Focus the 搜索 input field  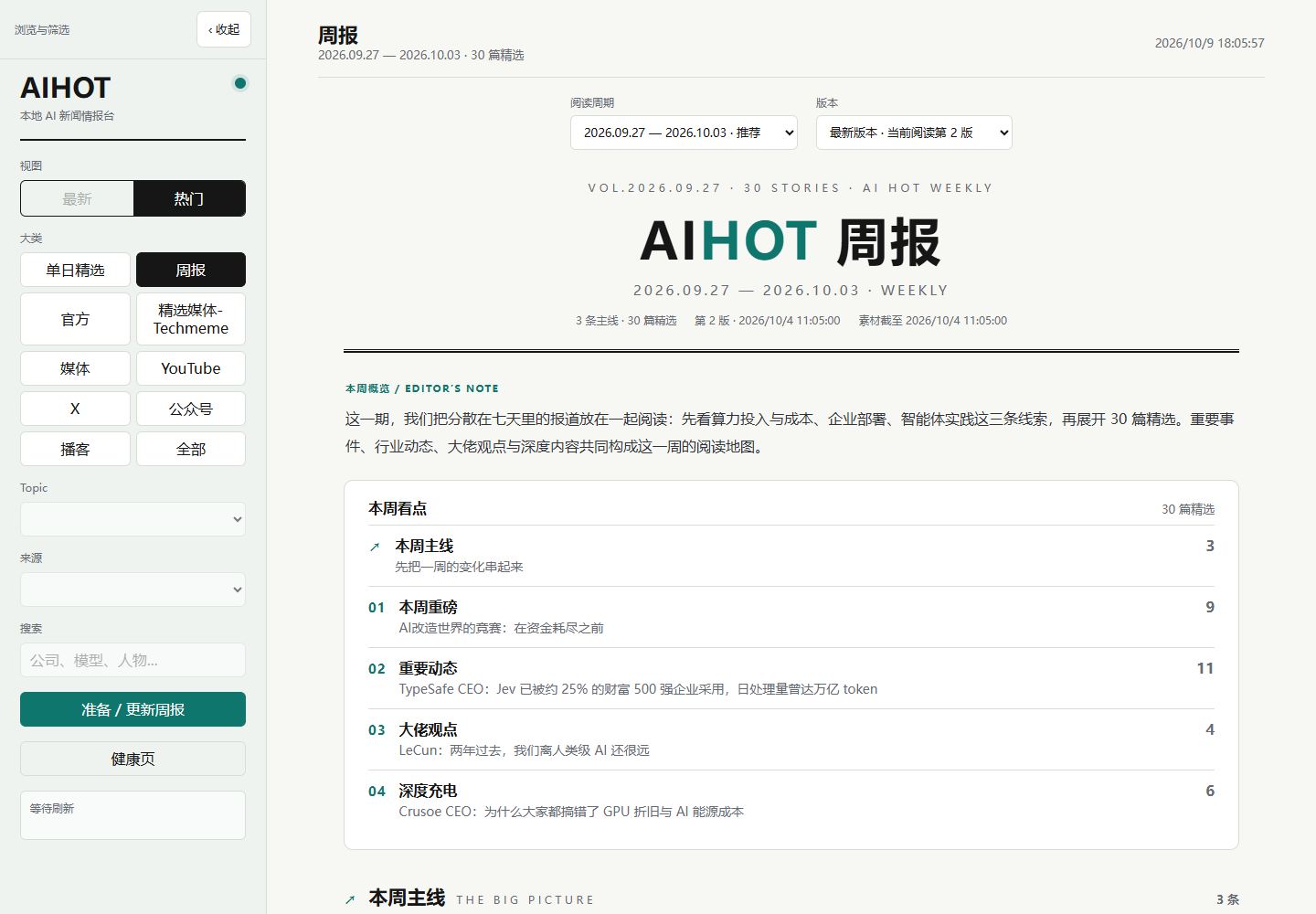[x=133, y=660]
